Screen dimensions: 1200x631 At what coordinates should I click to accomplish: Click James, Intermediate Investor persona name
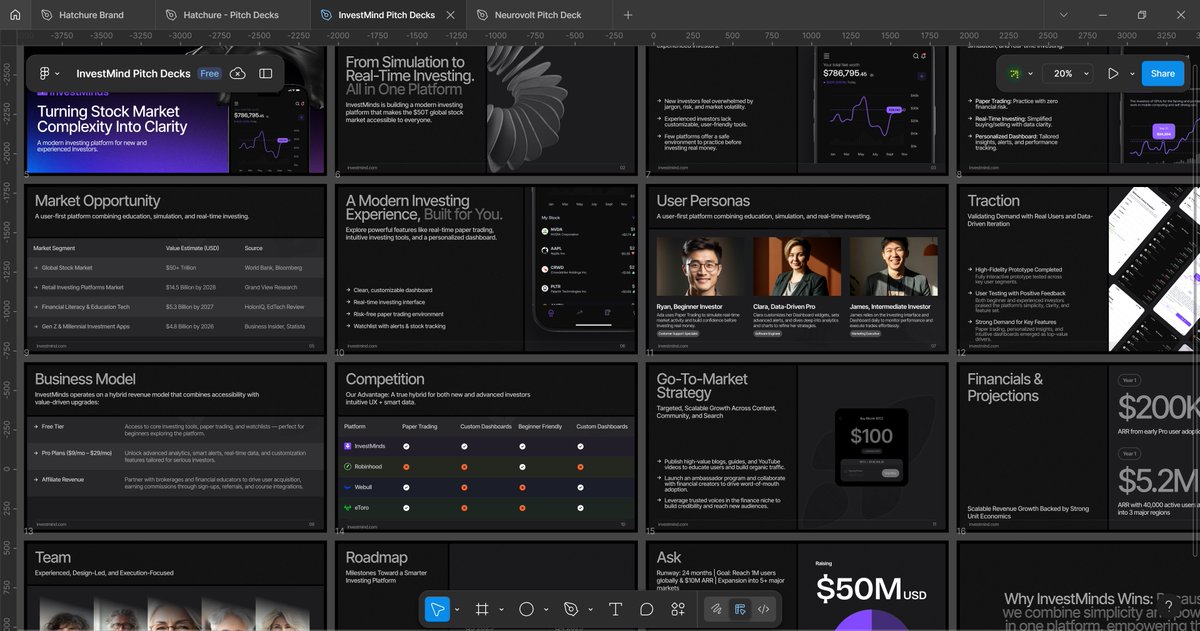pyautogui.click(x=891, y=307)
